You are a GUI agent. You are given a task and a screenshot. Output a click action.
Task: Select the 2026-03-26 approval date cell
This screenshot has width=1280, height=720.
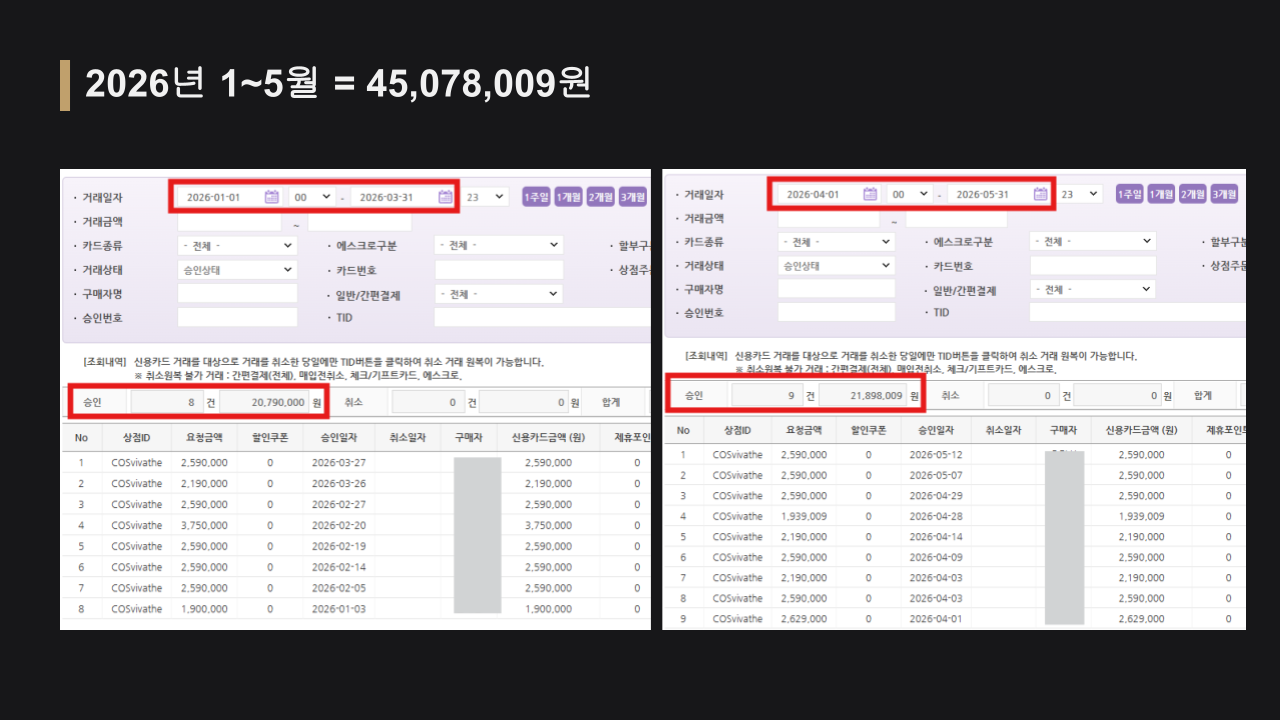(x=338, y=484)
